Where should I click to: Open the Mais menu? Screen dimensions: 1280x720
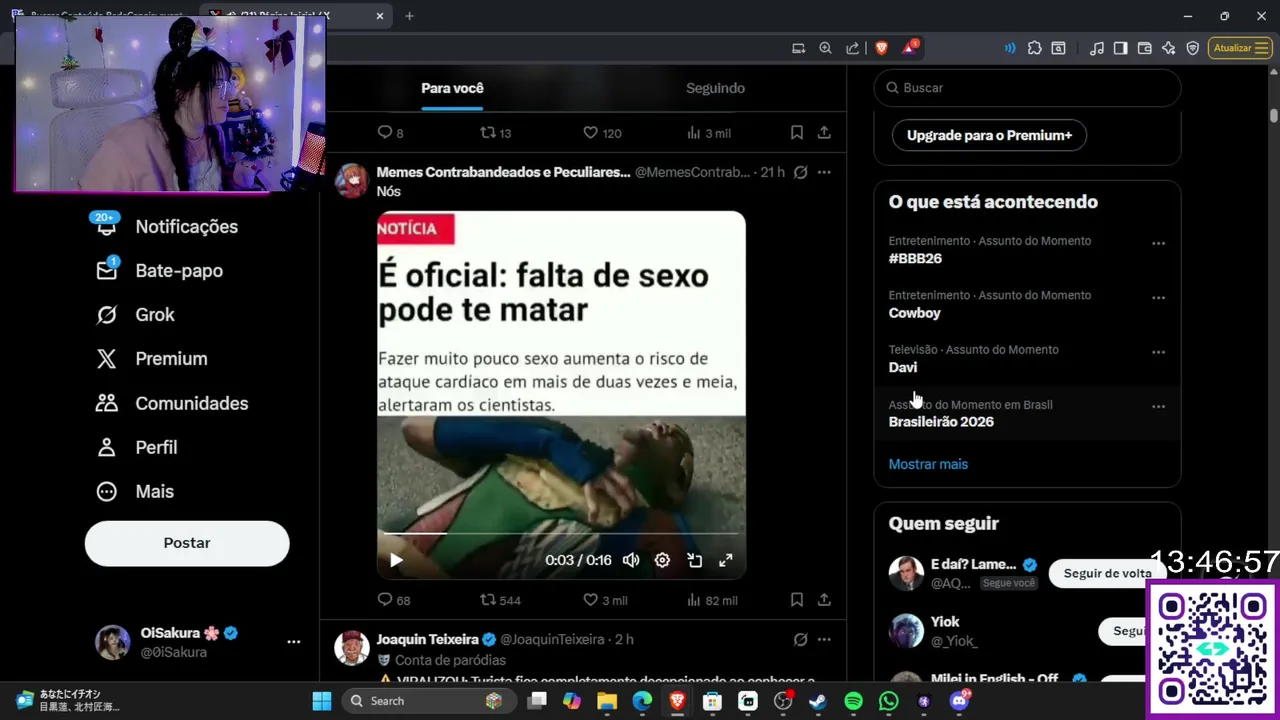click(135, 491)
